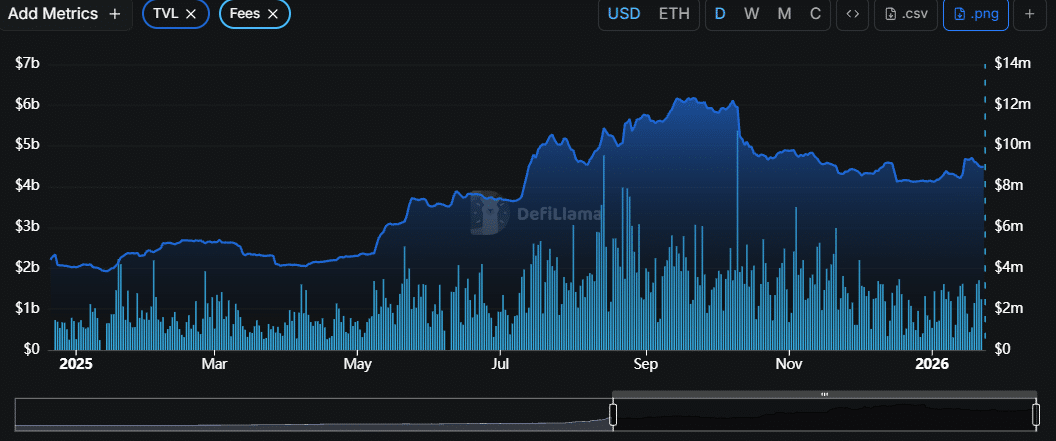Screen dimensions: 1056x441
Task: Switch denomination to ETH
Action: pyautogui.click(x=673, y=14)
